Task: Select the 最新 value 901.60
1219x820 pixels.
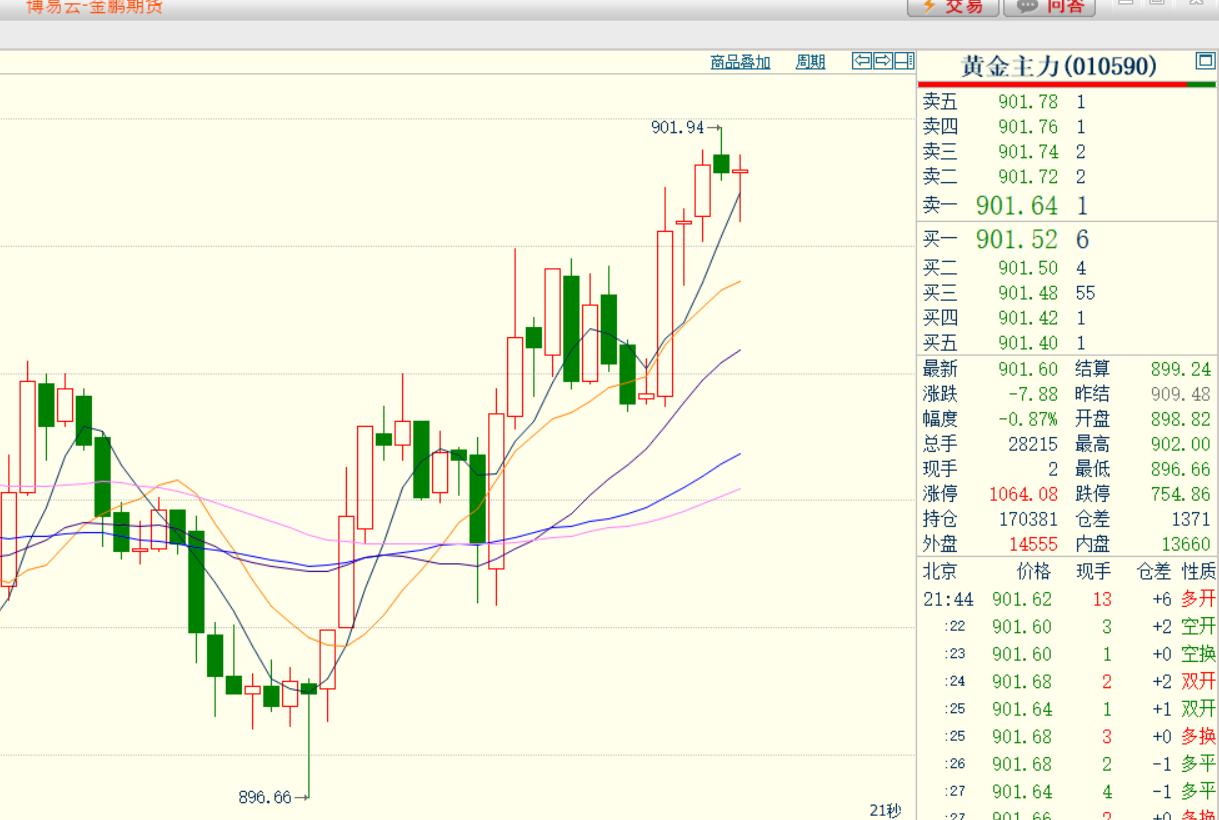Action: tap(1027, 370)
